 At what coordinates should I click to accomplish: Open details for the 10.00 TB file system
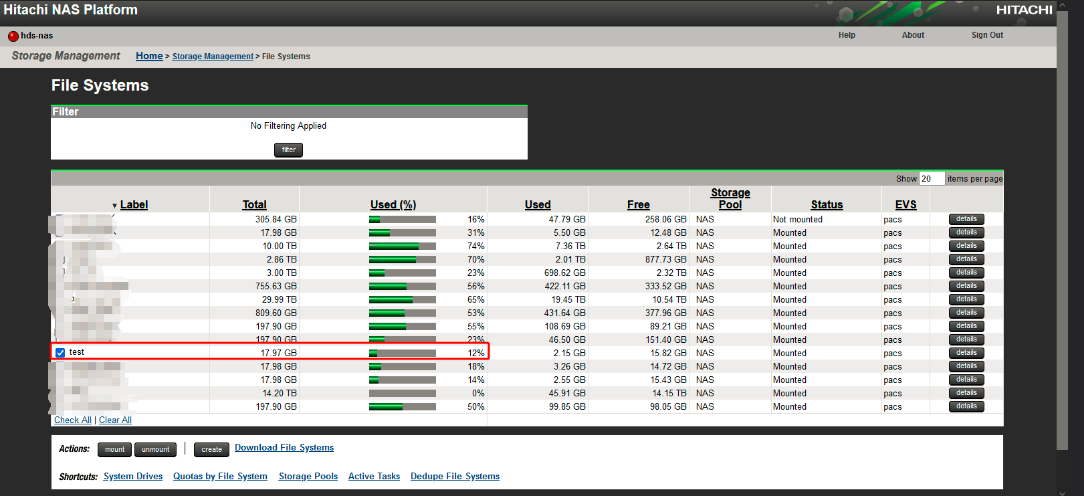(x=966, y=246)
